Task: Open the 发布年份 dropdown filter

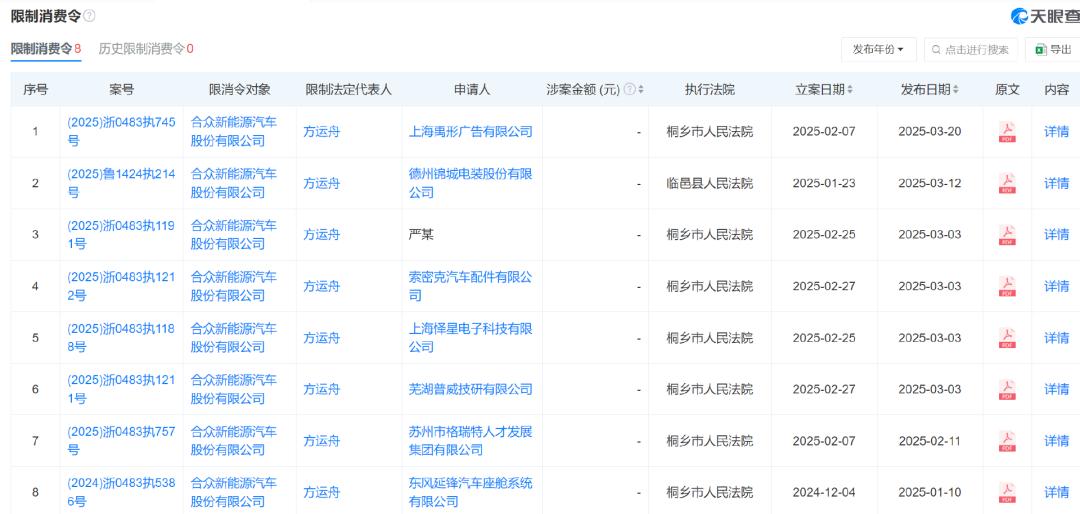Action: (x=878, y=49)
